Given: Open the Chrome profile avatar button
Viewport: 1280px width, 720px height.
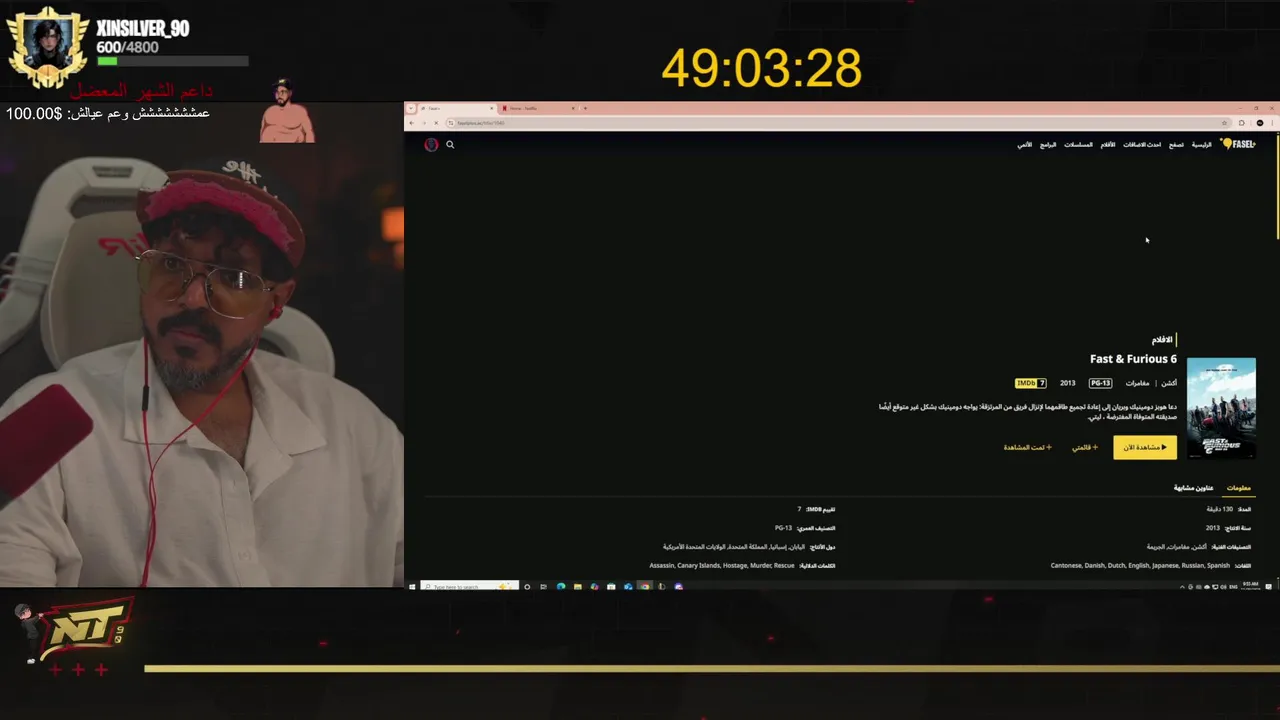Looking at the screenshot, I should (x=1259, y=123).
